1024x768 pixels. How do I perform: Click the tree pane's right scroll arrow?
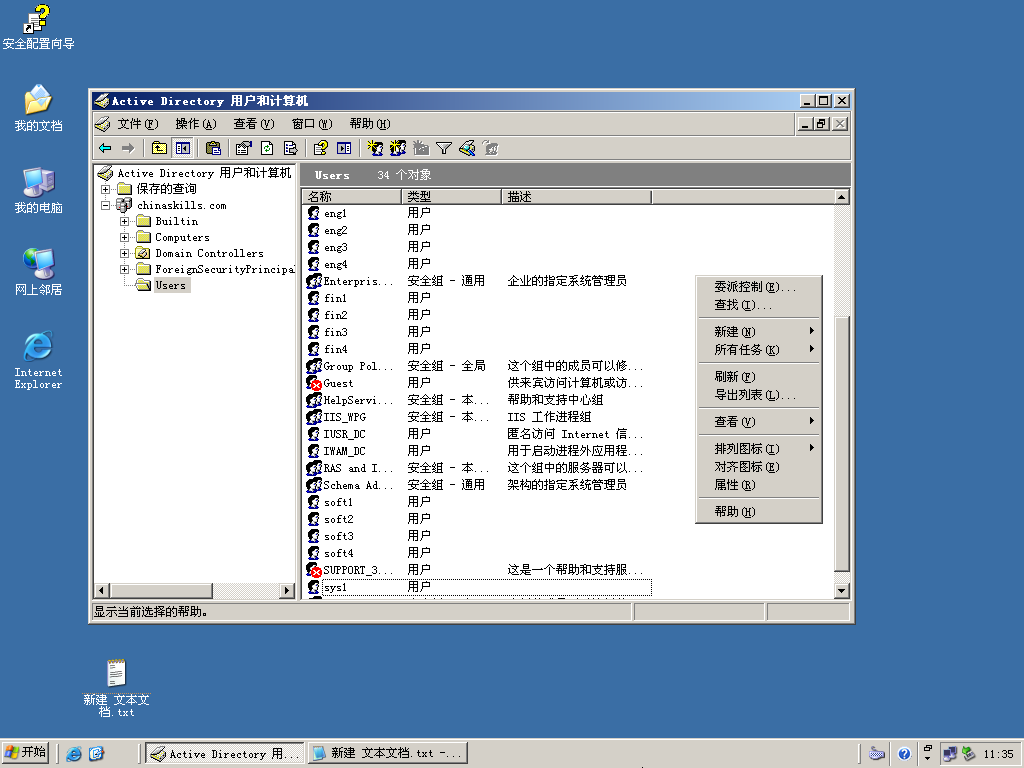[x=287, y=590]
